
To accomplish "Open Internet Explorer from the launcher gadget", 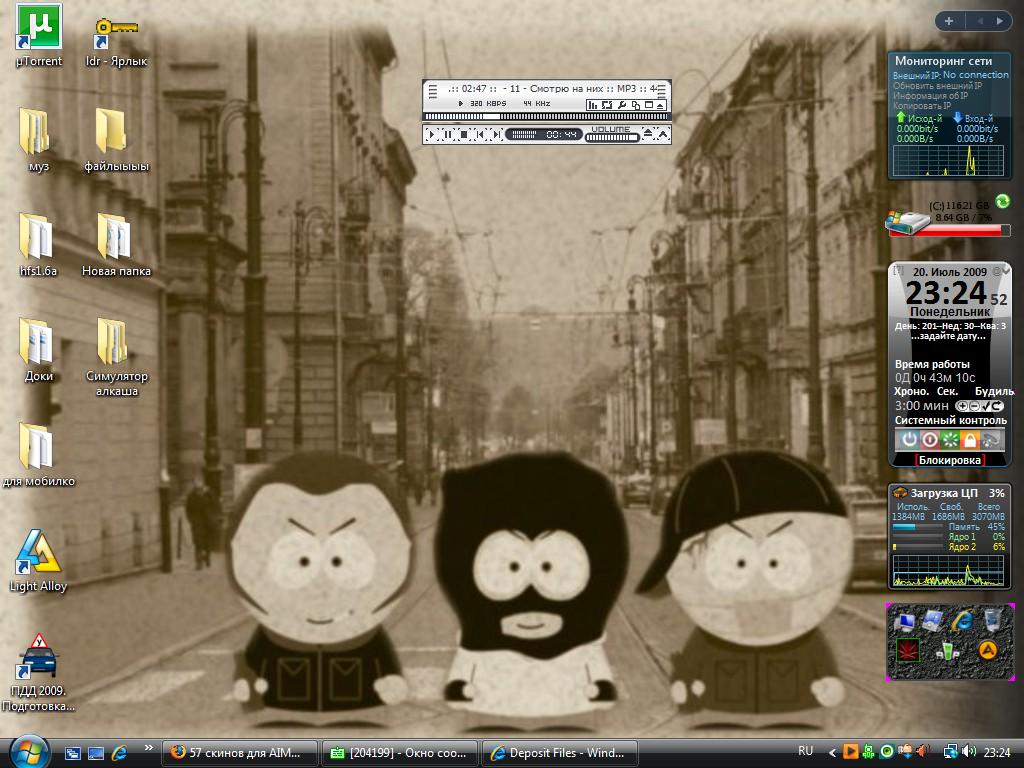I will pyautogui.click(x=963, y=619).
